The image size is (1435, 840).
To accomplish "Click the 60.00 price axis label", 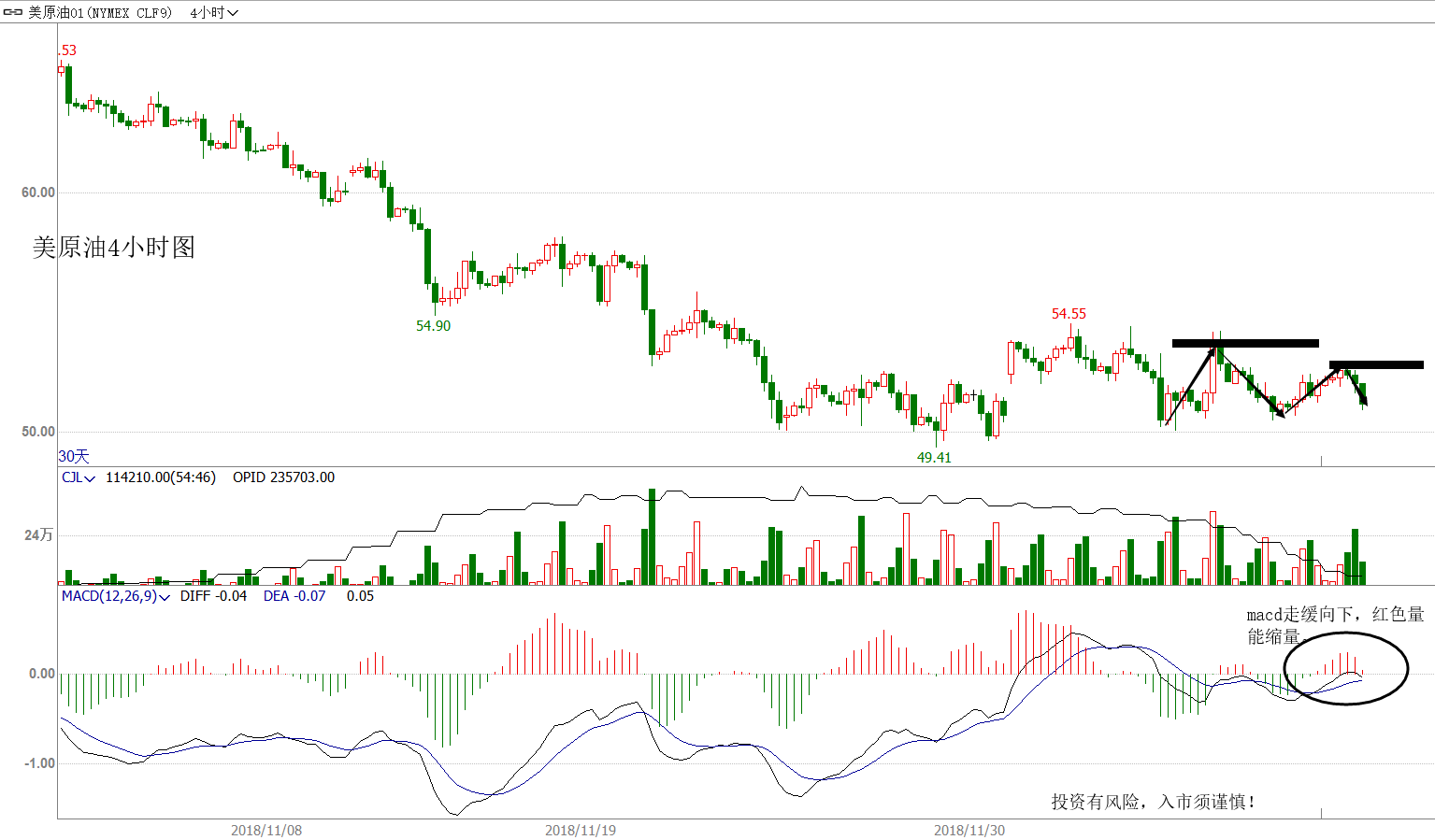I will (38, 192).
